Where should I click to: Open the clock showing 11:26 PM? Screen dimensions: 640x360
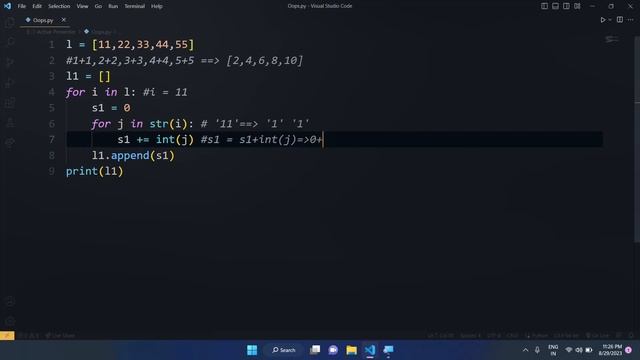611,350
